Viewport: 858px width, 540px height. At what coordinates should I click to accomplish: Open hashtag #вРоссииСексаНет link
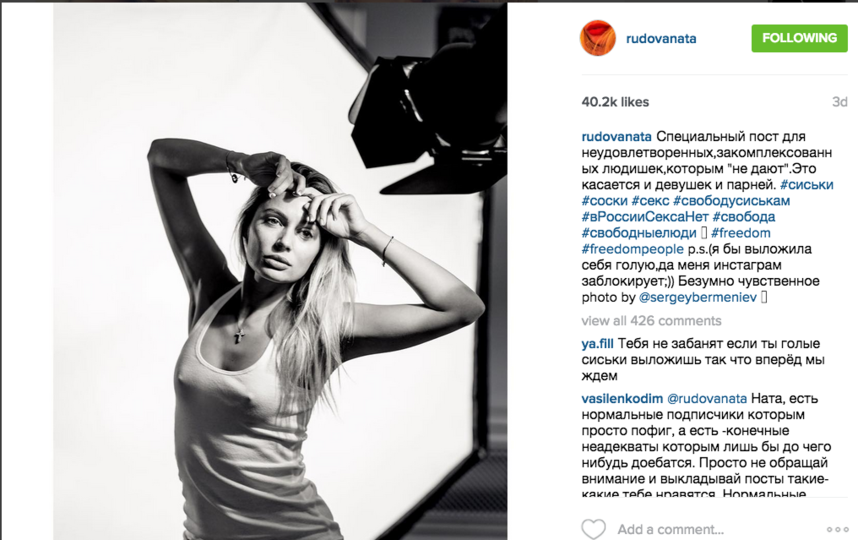[645, 217]
